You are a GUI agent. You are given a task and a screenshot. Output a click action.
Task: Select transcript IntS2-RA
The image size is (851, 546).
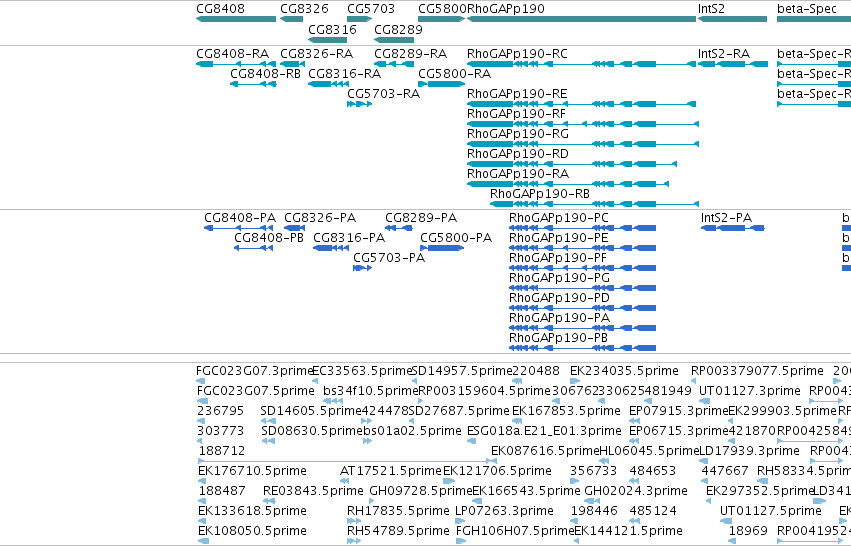733,64
